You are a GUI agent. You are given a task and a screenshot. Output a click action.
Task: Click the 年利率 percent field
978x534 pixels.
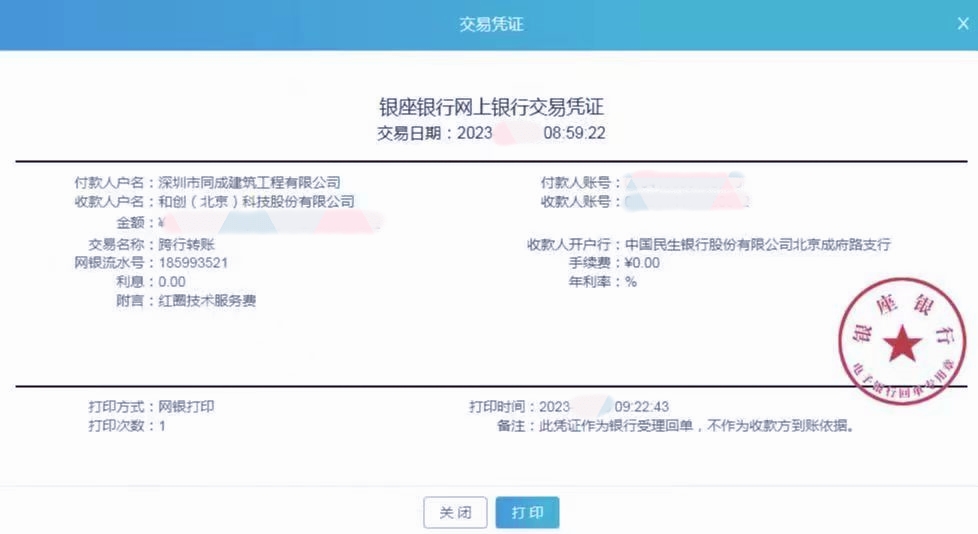click(x=631, y=282)
